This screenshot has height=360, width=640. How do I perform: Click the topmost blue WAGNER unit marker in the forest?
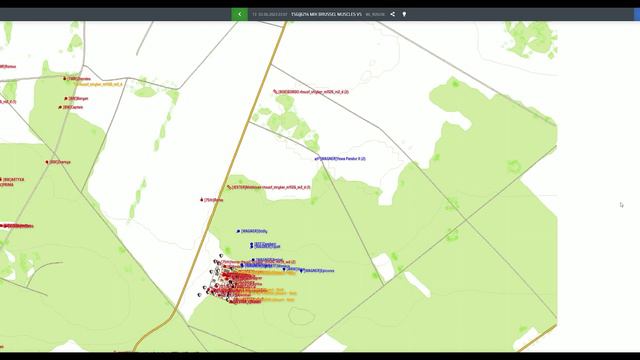coord(238,231)
